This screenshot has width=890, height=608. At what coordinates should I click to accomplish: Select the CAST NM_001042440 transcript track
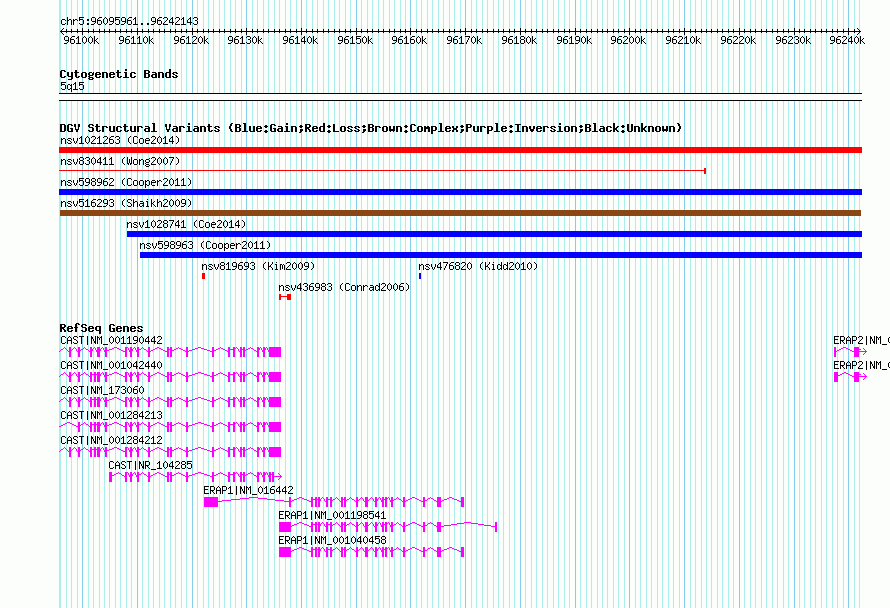coord(170,377)
